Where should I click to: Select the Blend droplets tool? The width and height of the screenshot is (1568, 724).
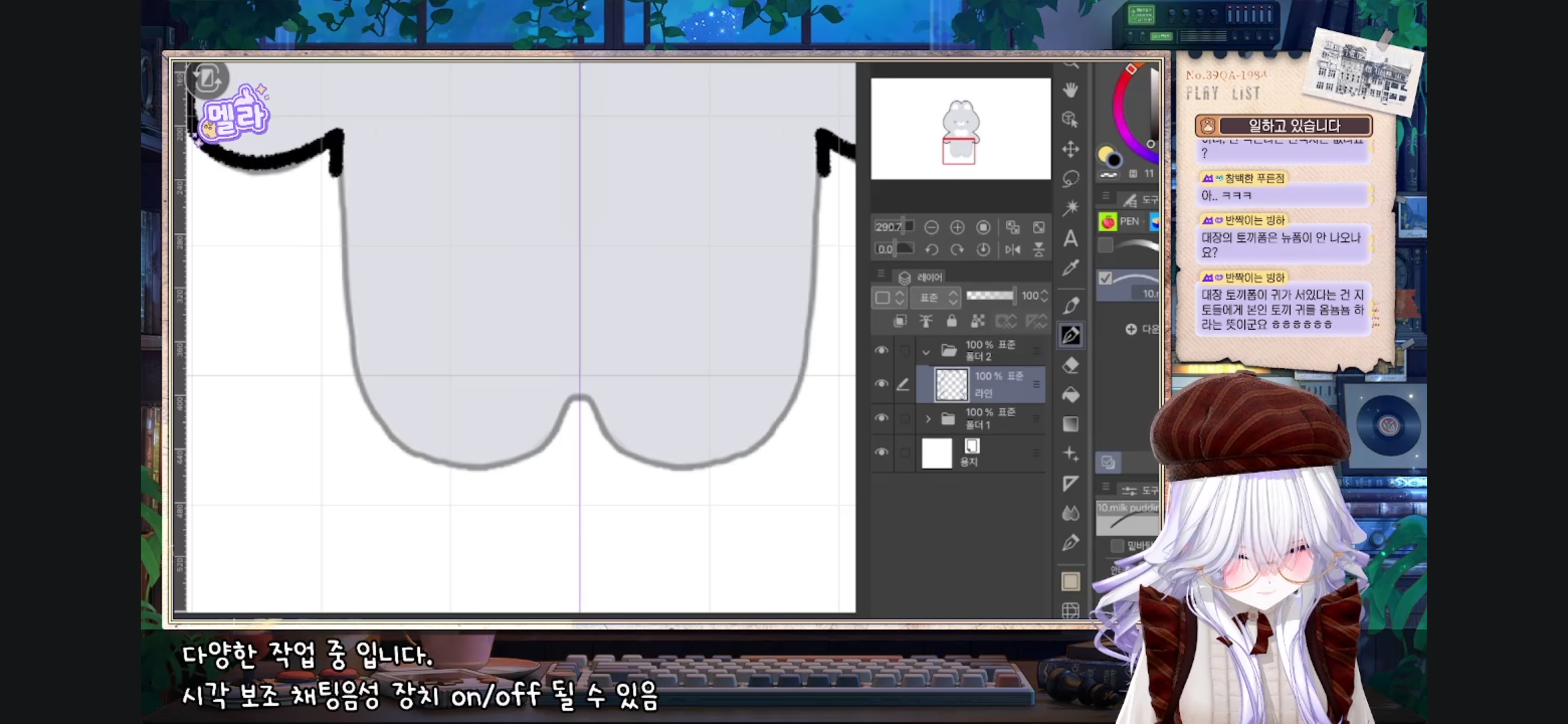[1070, 513]
